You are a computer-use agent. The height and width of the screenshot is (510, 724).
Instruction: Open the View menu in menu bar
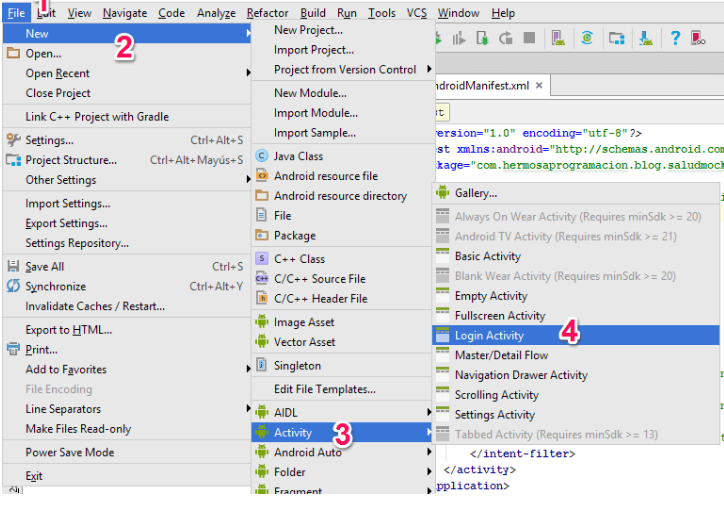tap(79, 13)
